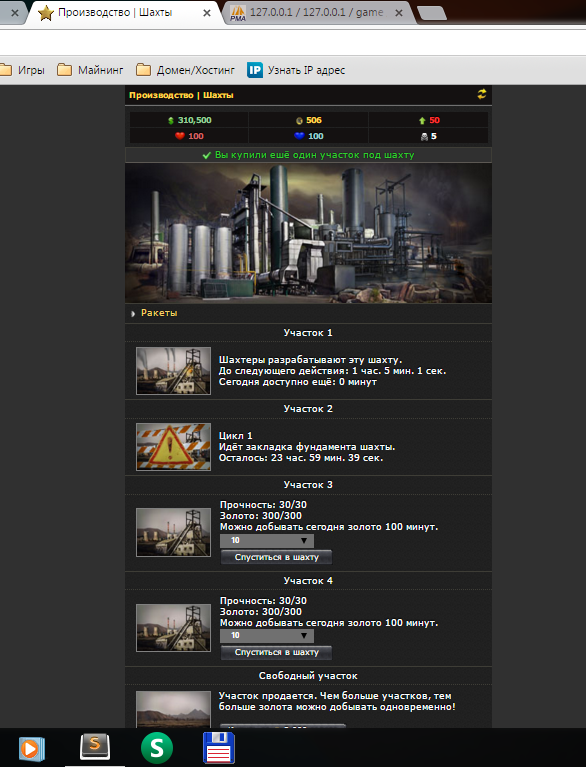586x767 pixels.
Task: Click the blue heart 100 icon
Action: click(x=299, y=136)
